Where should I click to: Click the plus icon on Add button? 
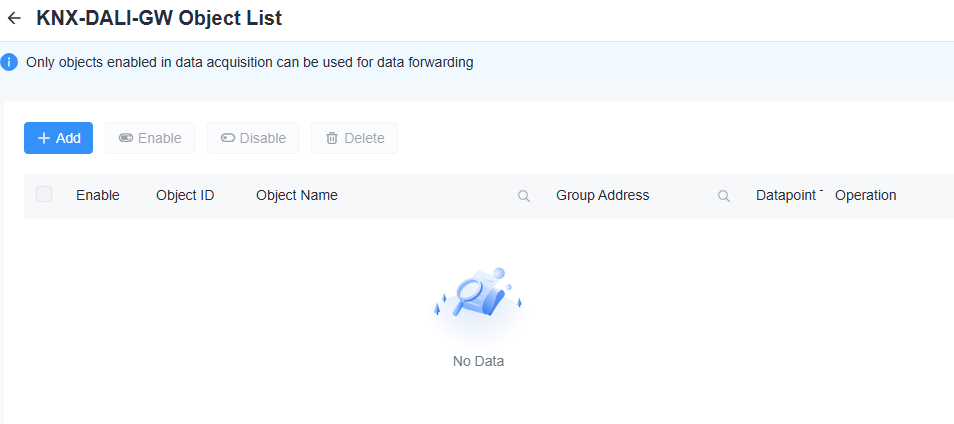pyautogui.click(x=43, y=138)
